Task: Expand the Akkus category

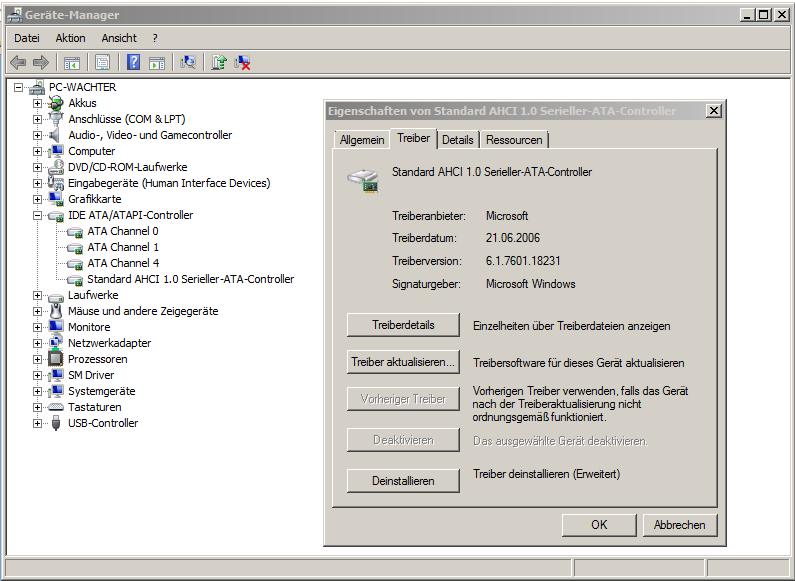Action: coord(37,103)
